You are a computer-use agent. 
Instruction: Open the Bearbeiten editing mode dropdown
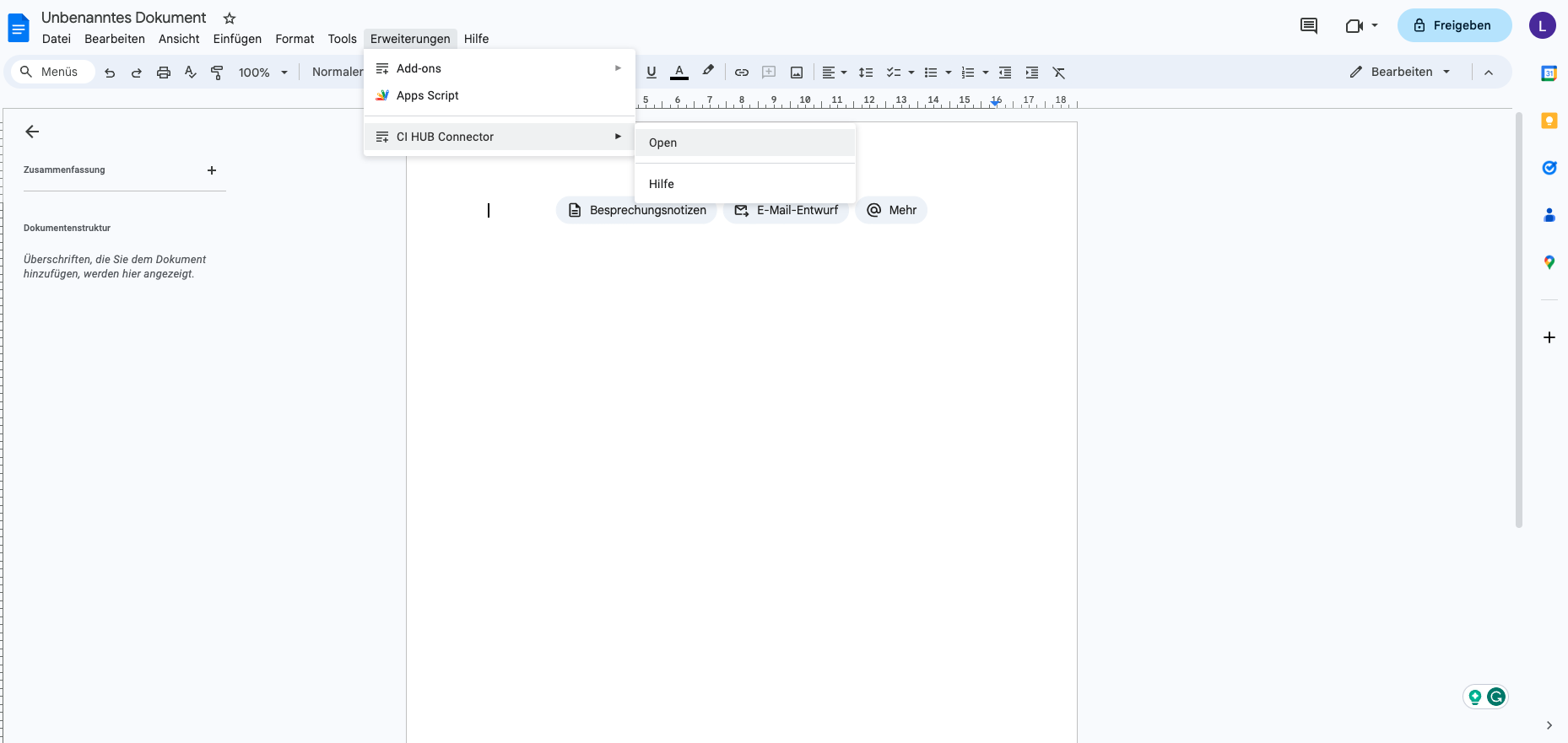point(1400,72)
